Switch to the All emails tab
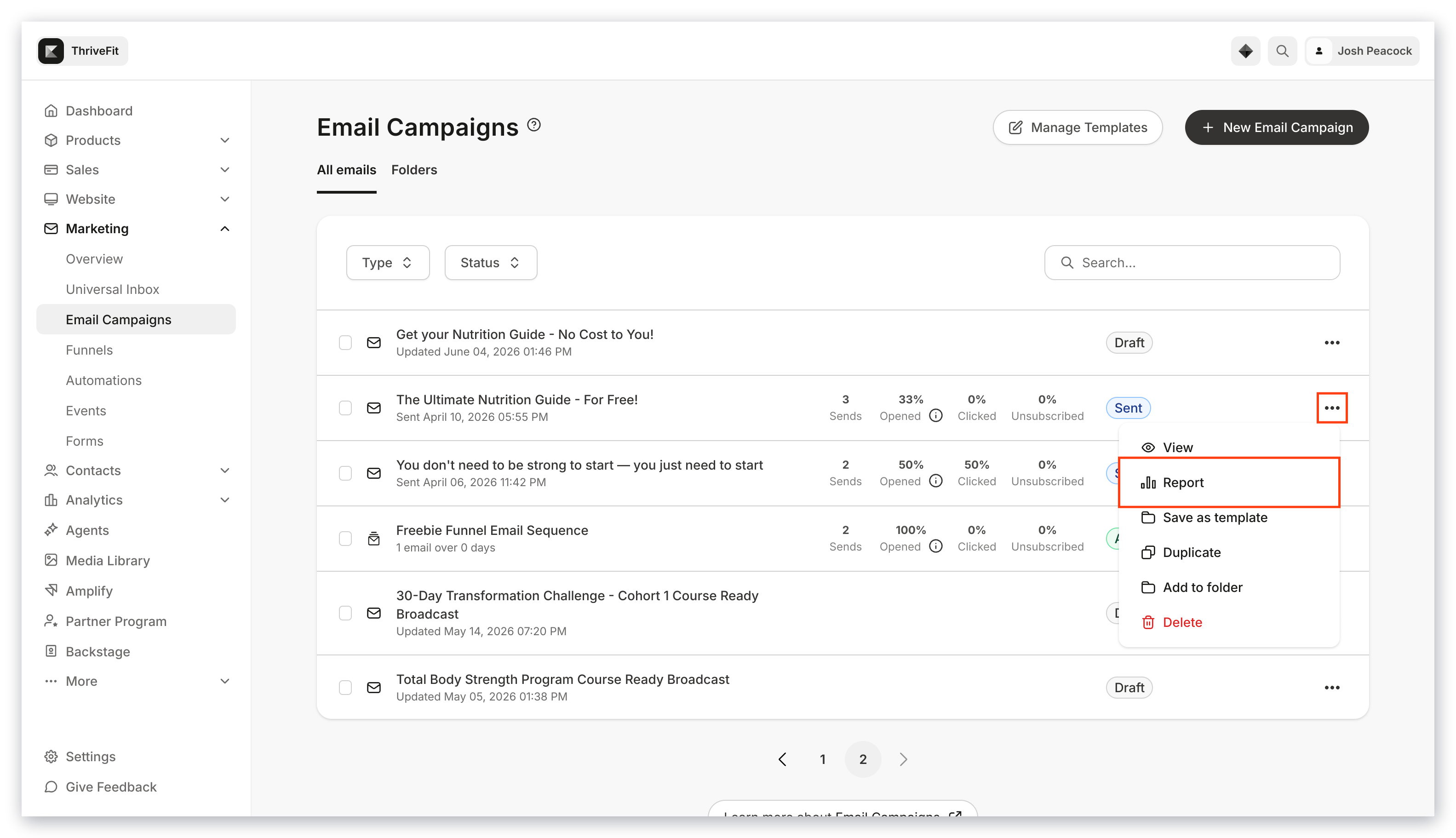 click(x=346, y=170)
